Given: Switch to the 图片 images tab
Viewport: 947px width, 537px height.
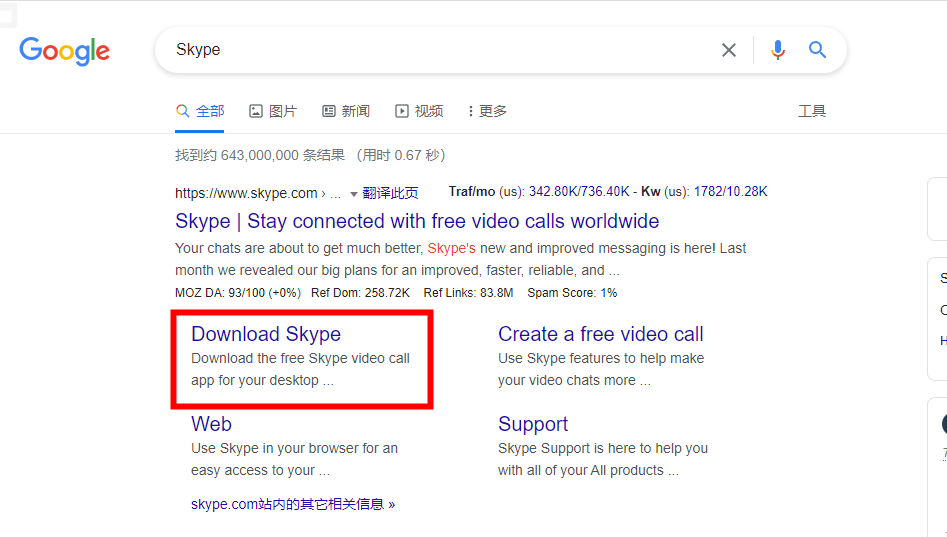Looking at the screenshot, I should click(273, 111).
